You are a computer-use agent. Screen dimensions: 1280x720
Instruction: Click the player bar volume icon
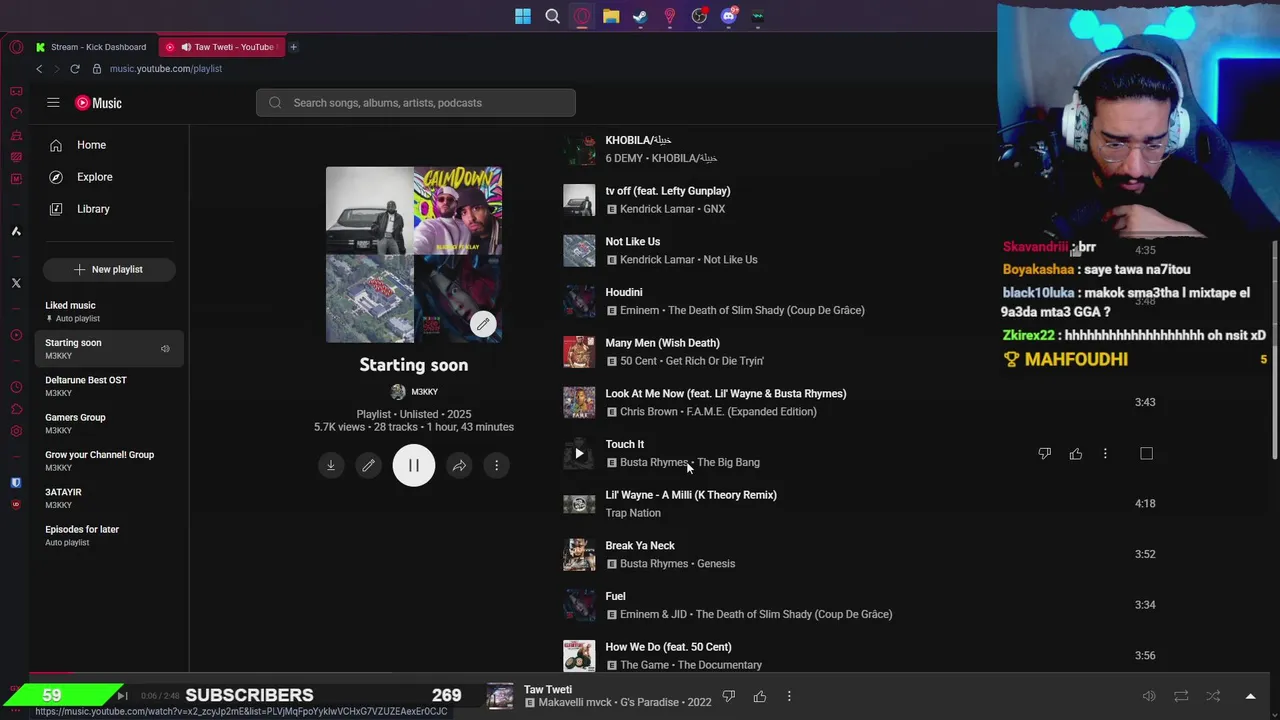[1149, 696]
